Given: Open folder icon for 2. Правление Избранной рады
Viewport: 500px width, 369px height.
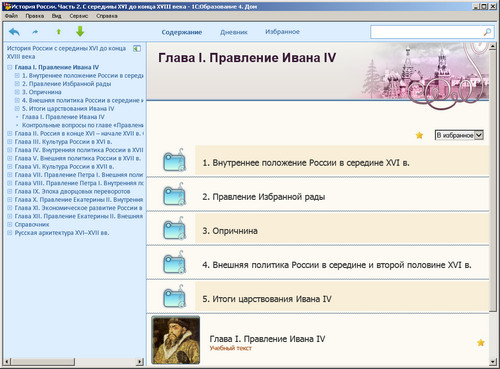Looking at the screenshot, I should point(175,195).
